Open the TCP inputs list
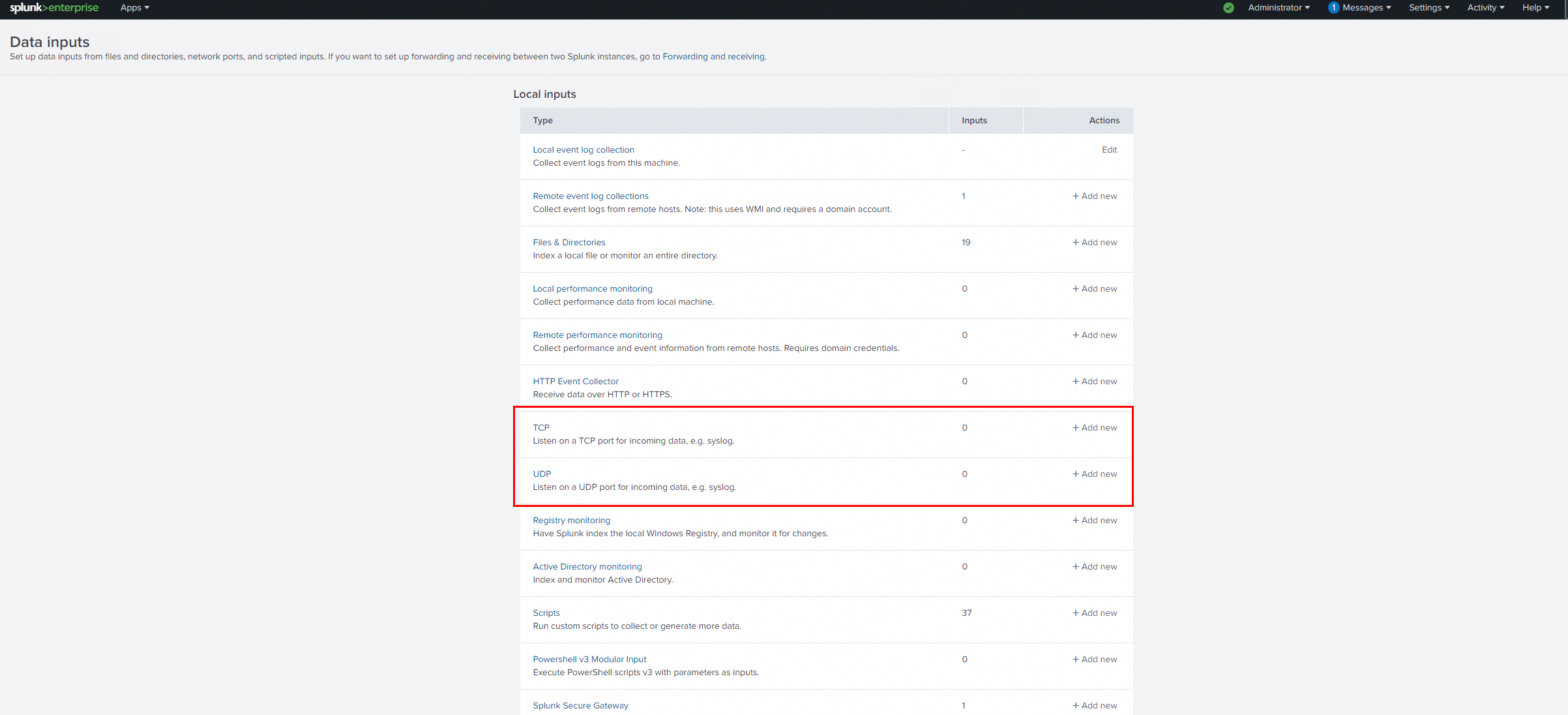Screen dimensions: 1568x715 pos(541,428)
